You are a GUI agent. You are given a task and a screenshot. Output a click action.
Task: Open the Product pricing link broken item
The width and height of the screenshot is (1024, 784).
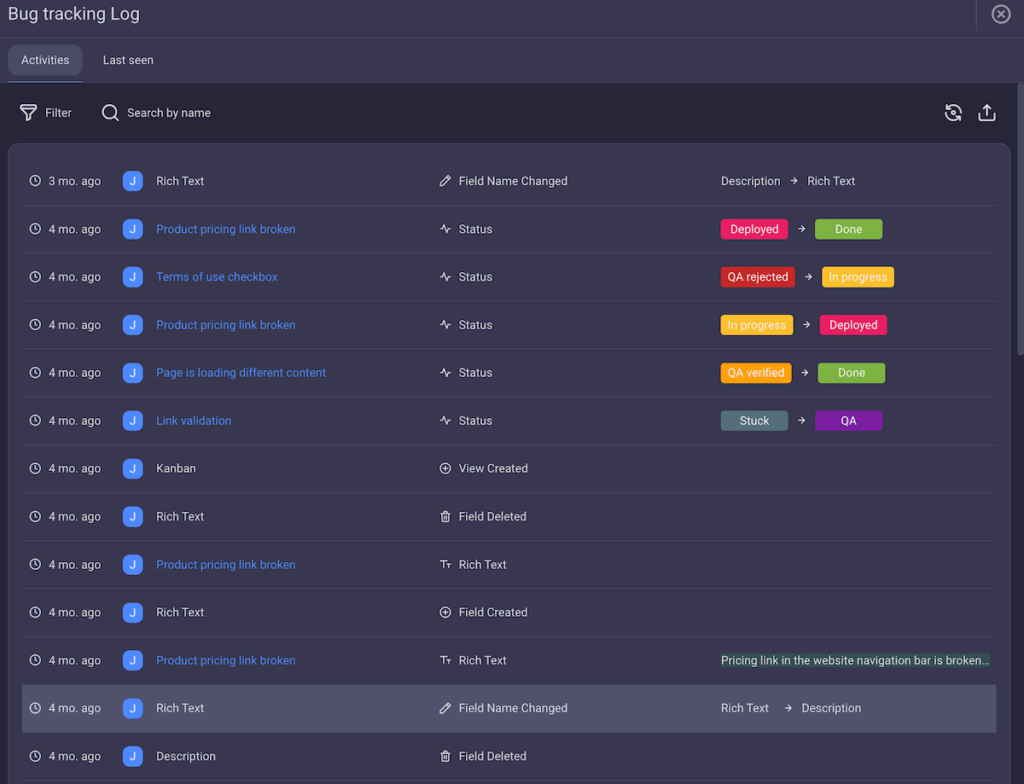tap(225, 229)
